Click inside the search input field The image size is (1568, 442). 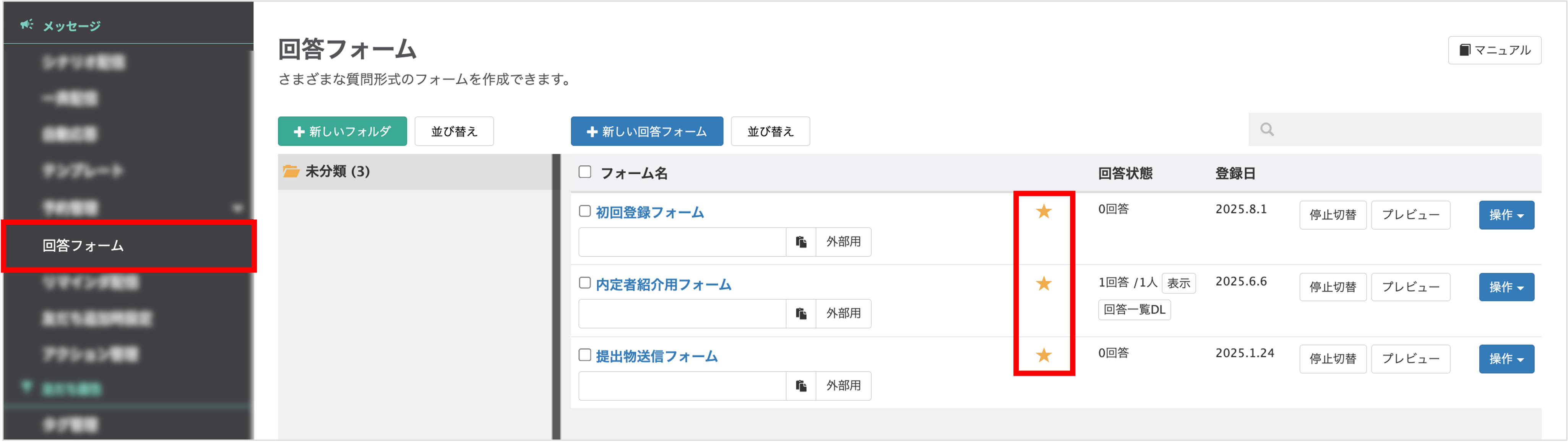point(1394,129)
